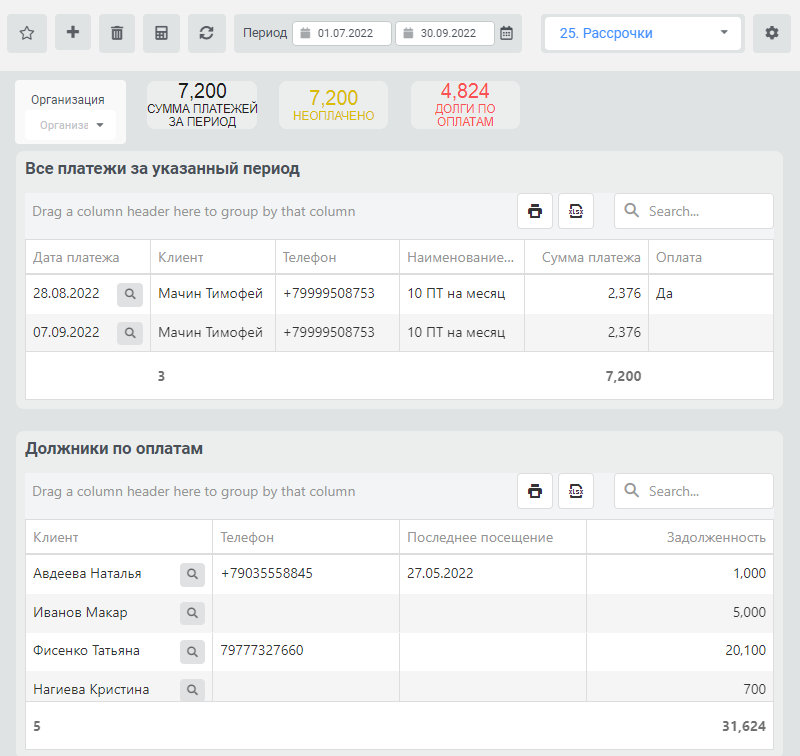Image resolution: width=800 pixels, height=756 pixels.
Task: Open the calculator icon in toolbar
Action: pos(161,33)
